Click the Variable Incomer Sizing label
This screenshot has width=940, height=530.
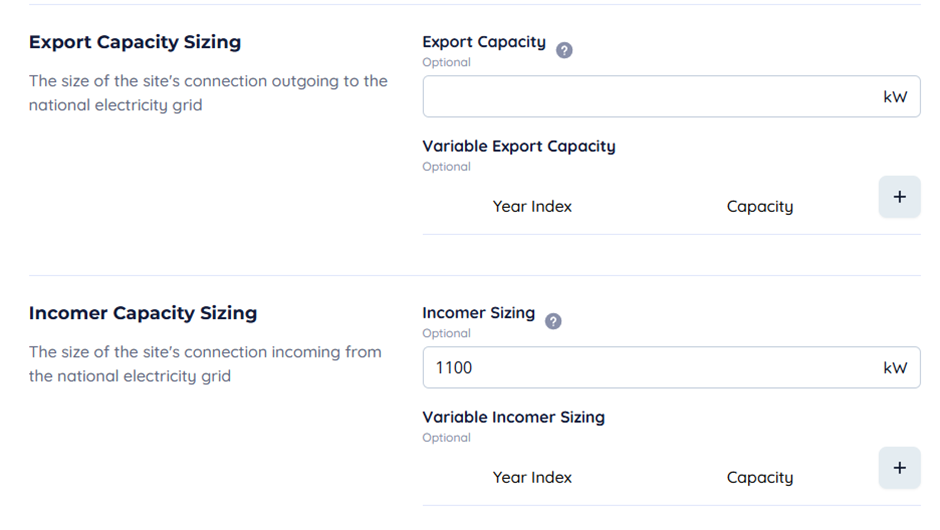click(x=513, y=417)
